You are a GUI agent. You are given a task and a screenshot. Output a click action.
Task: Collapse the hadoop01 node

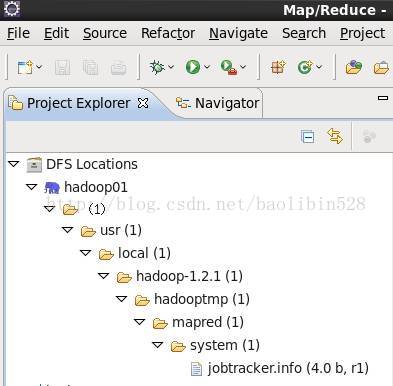click(x=32, y=187)
